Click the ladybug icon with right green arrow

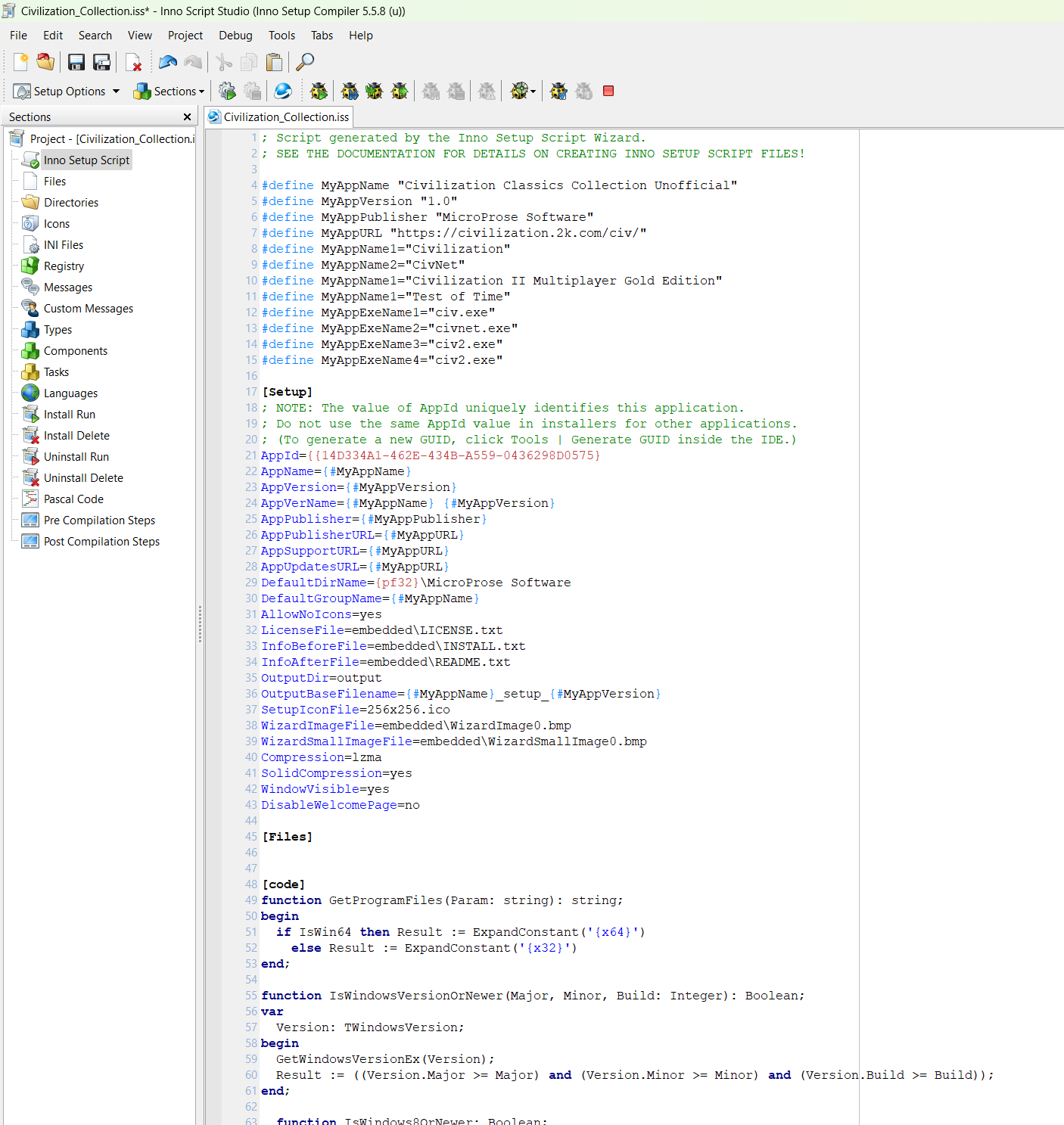400,92
